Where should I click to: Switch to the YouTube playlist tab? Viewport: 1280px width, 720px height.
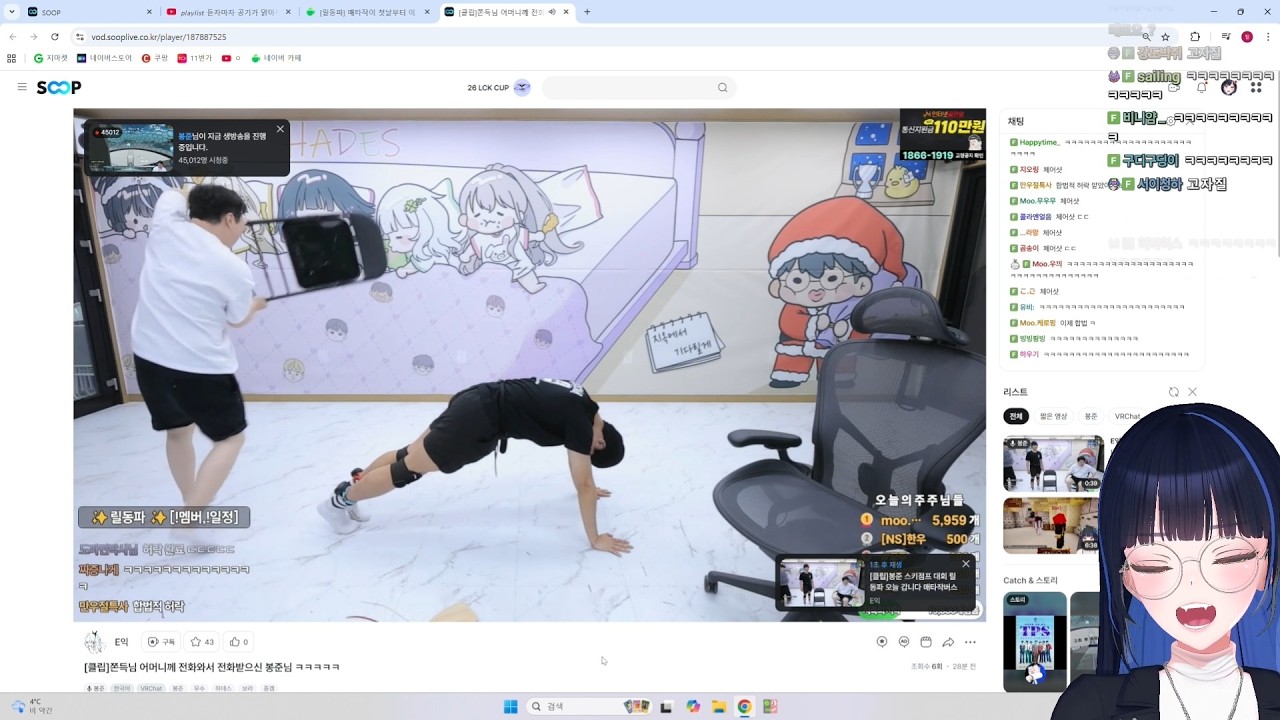[x=230, y=12]
